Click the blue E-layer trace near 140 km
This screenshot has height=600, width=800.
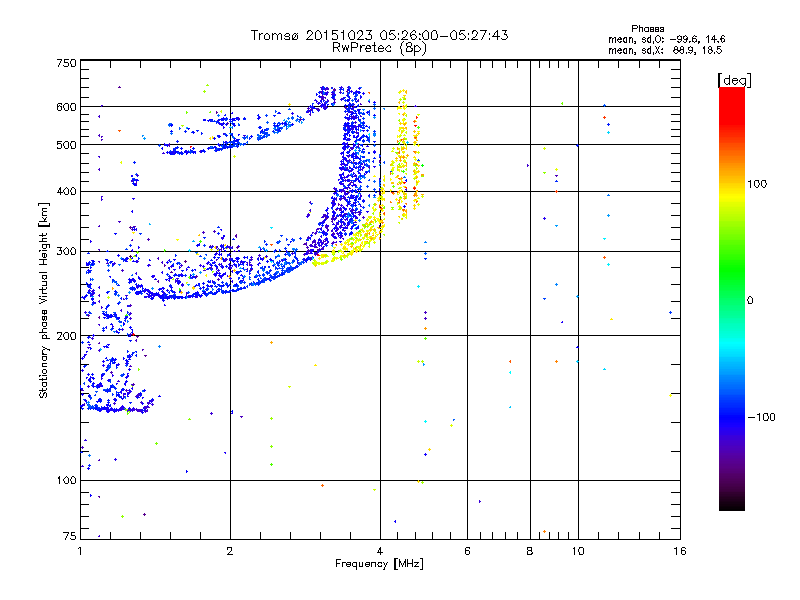click(117, 409)
